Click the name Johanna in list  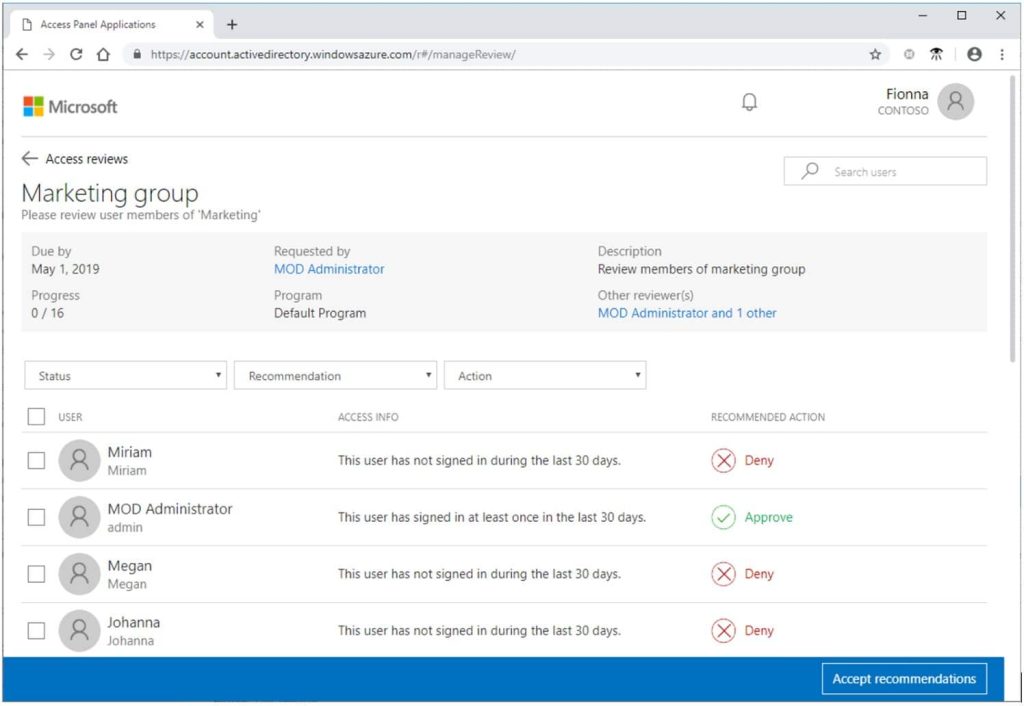coord(133,622)
